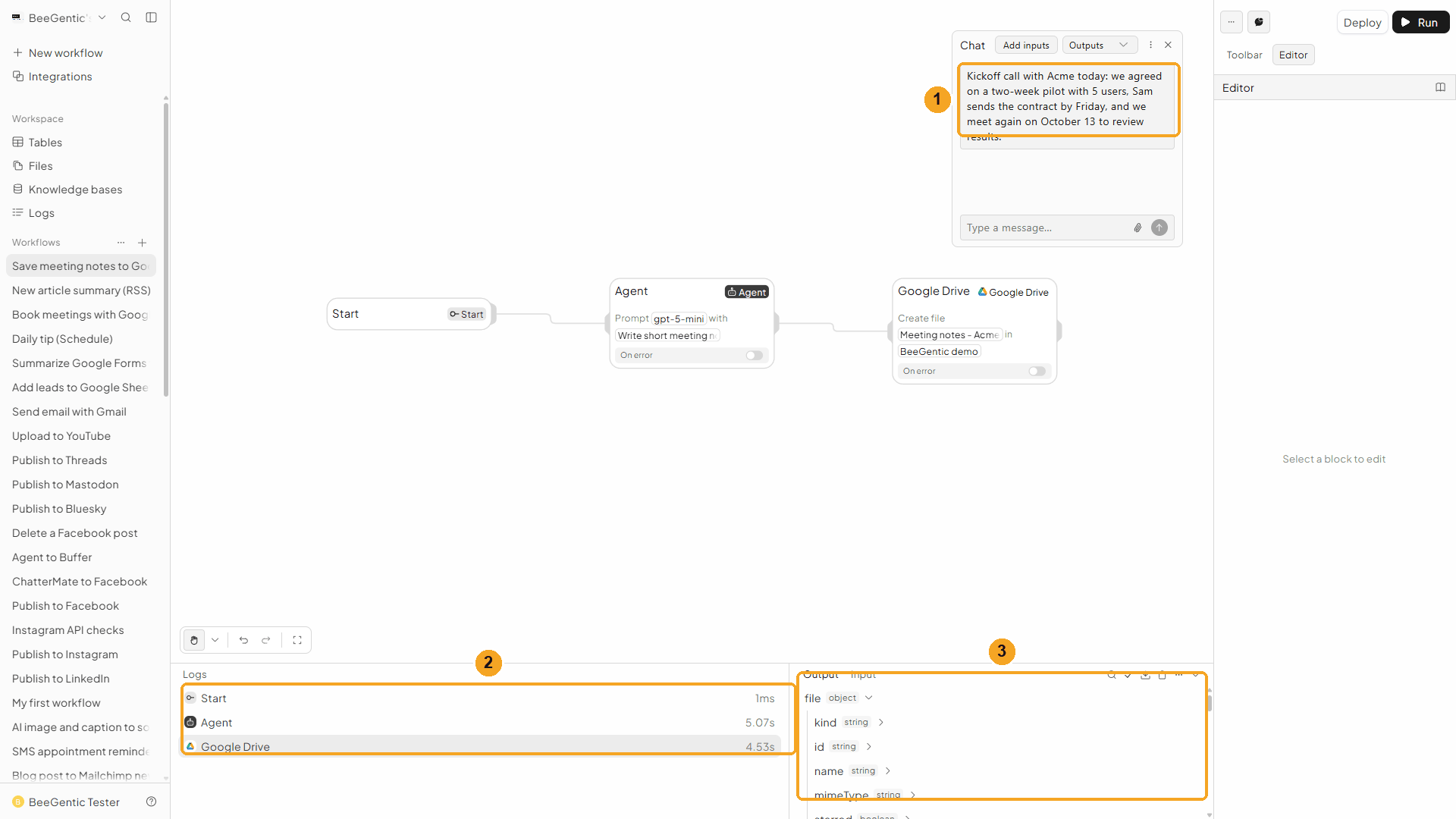Open the chat panel kebab menu
The image size is (1456, 819).
pyautogui.click(x=1150, y=45)
